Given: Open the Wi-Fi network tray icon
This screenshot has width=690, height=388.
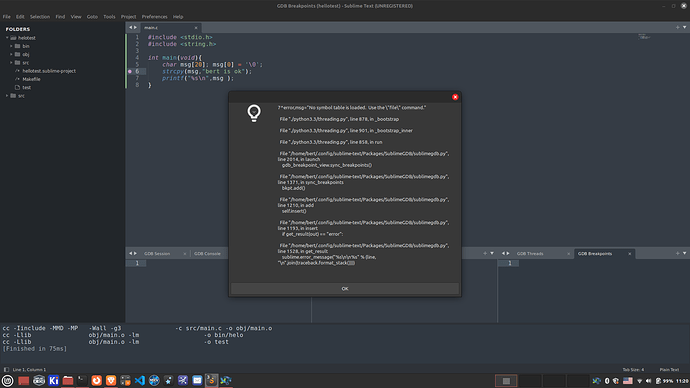Looking at the screenshot, I should coord(639,381).
